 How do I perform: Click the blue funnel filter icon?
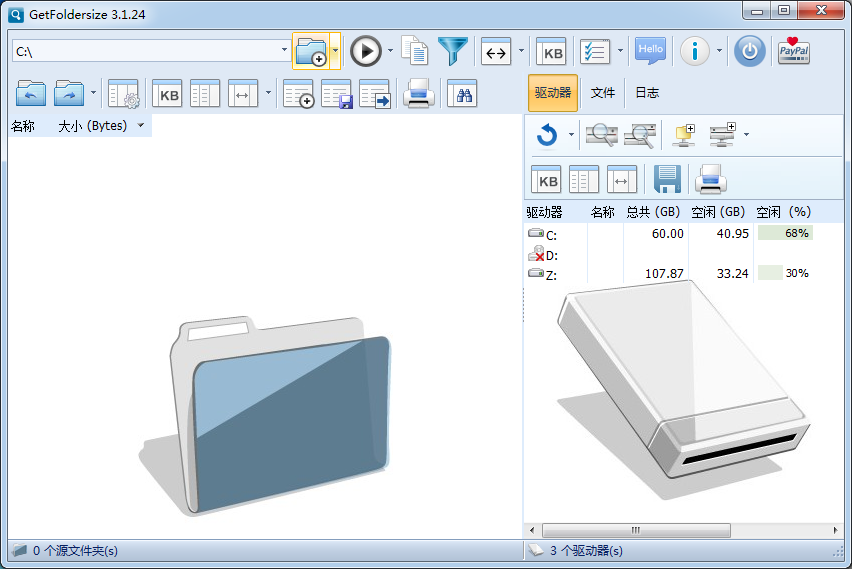click(x=453, y=51)
